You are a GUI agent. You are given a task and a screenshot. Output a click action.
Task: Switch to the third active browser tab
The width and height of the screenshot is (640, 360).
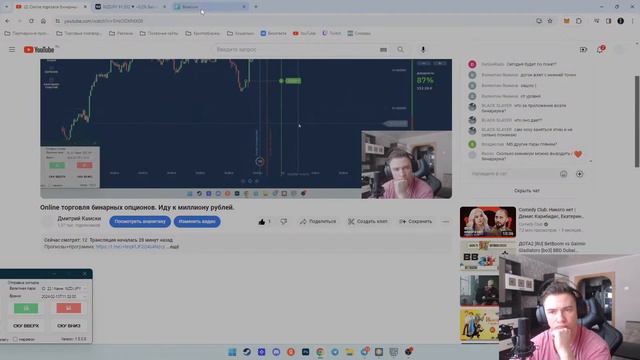coord(210,7)
